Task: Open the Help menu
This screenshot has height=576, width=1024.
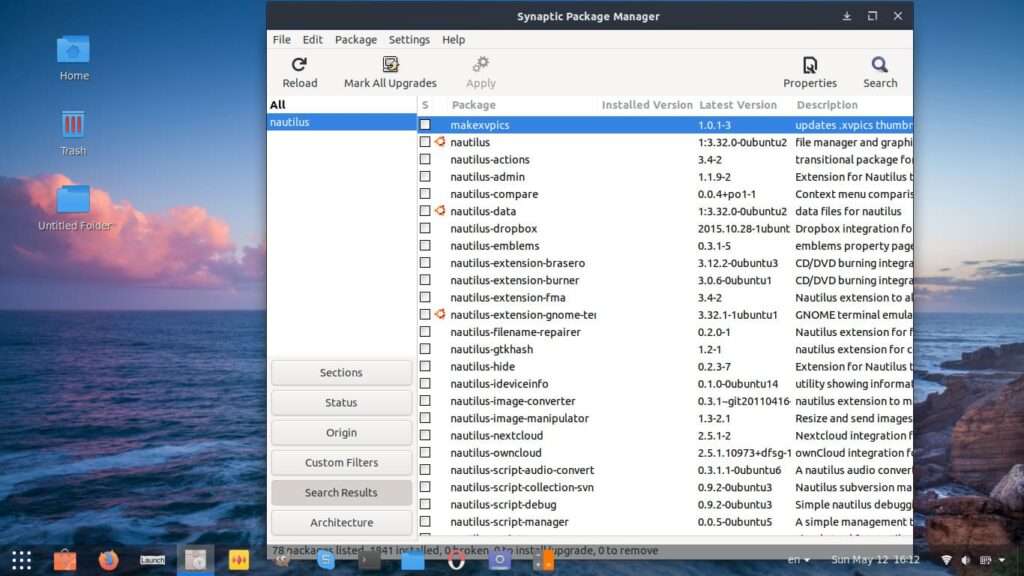Action: (453, 40)
